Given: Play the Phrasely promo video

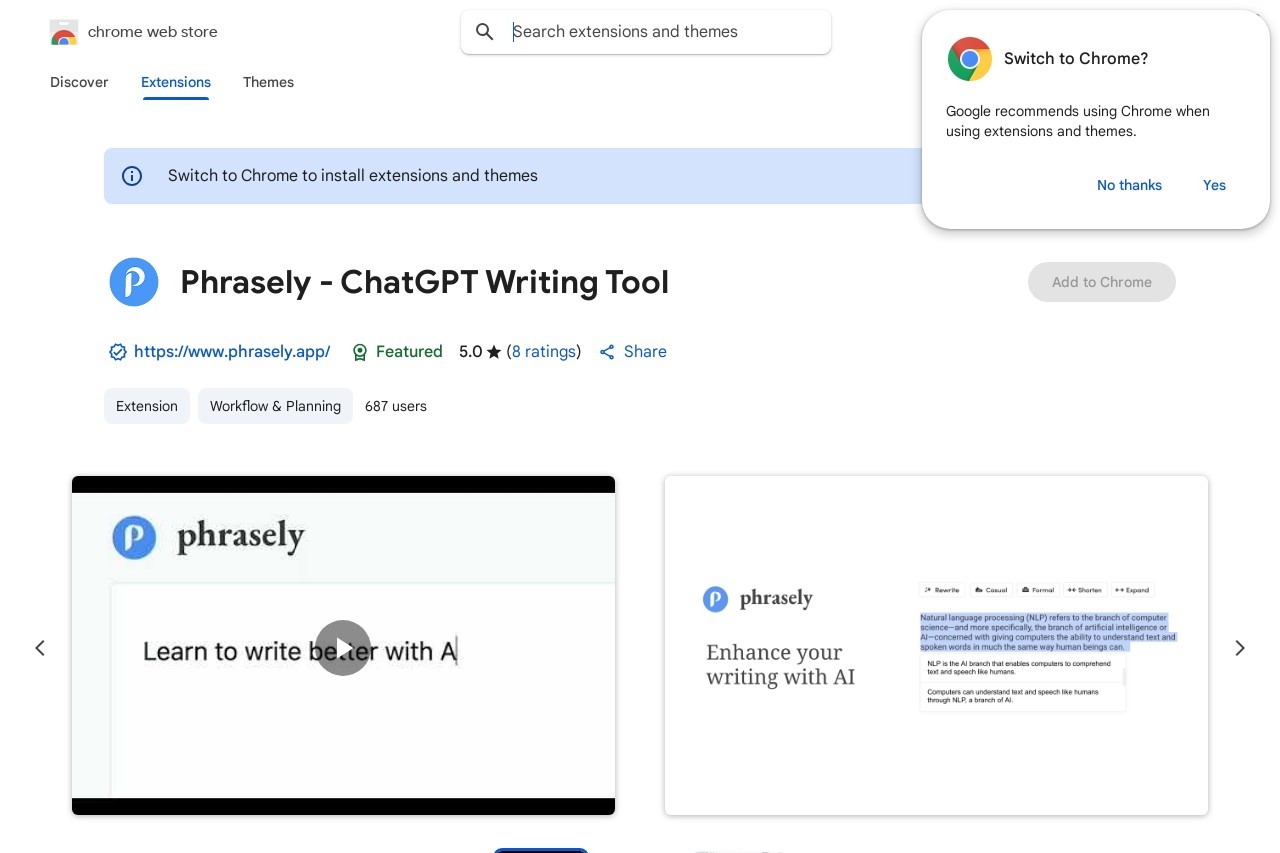Looking at the screenshot, I should click(x=343, y=648).
